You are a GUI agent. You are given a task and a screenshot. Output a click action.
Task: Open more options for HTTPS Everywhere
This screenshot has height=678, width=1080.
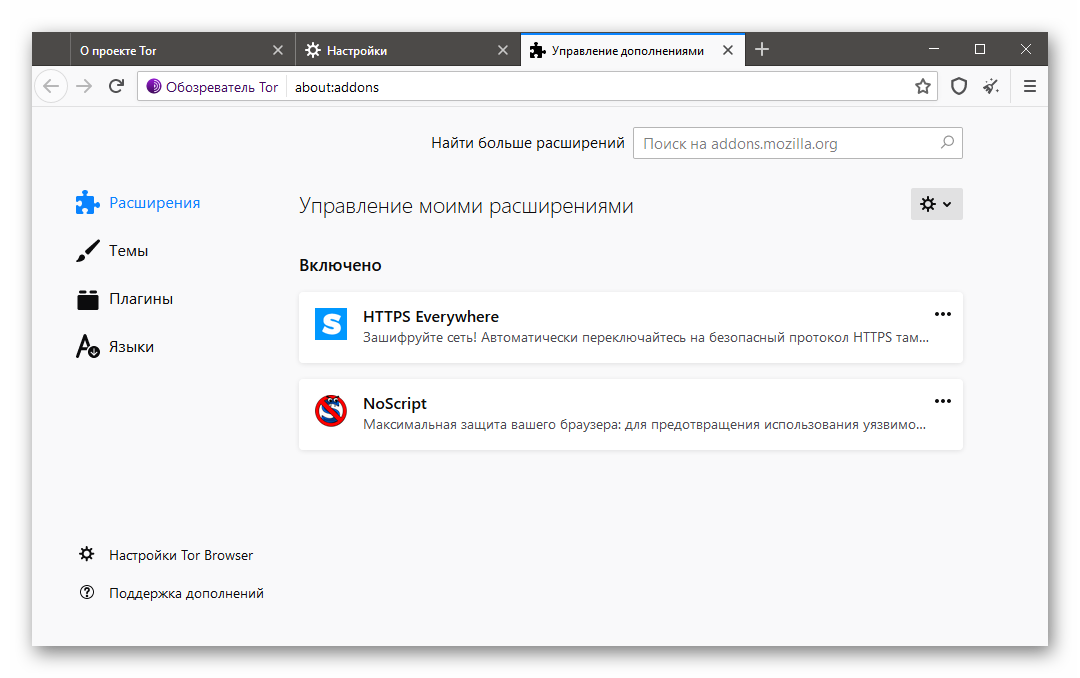[942, 314]
